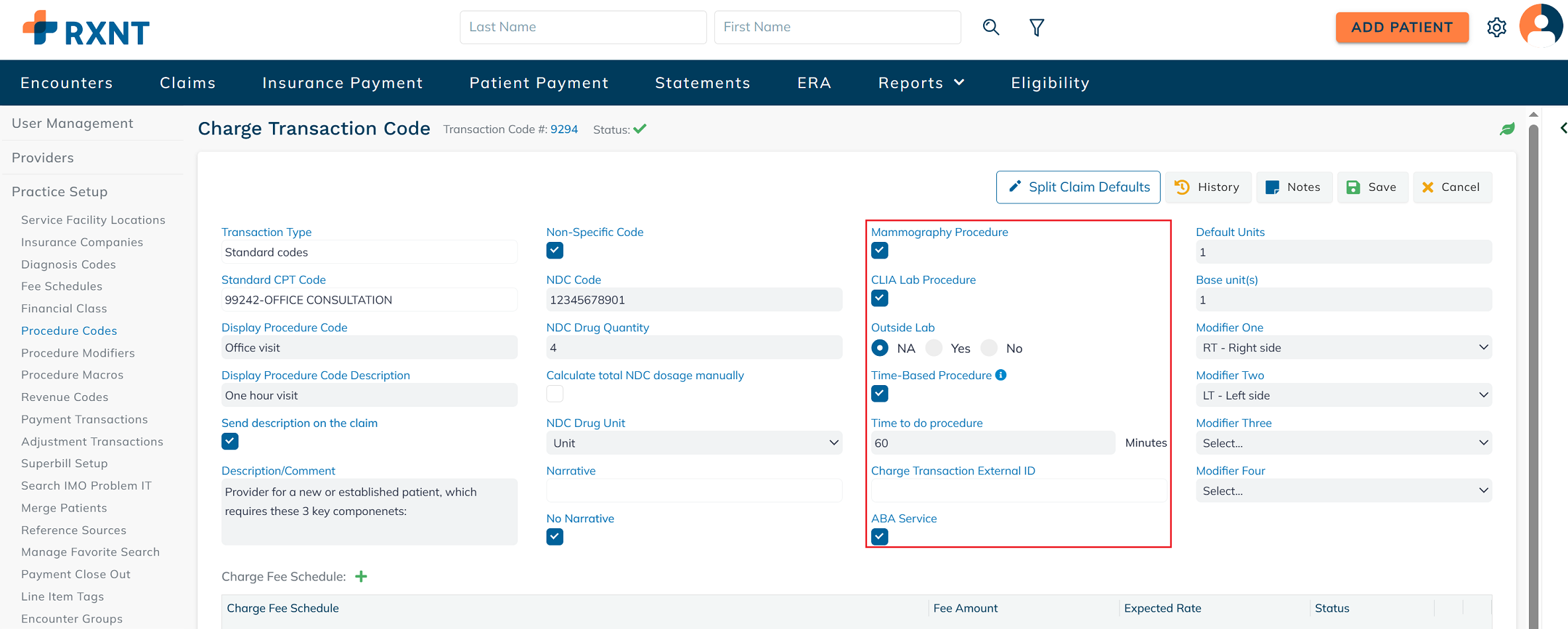Uncheck the Mammography Procedure checkbox
This screenshot has height=629, width=1568.
880,251
